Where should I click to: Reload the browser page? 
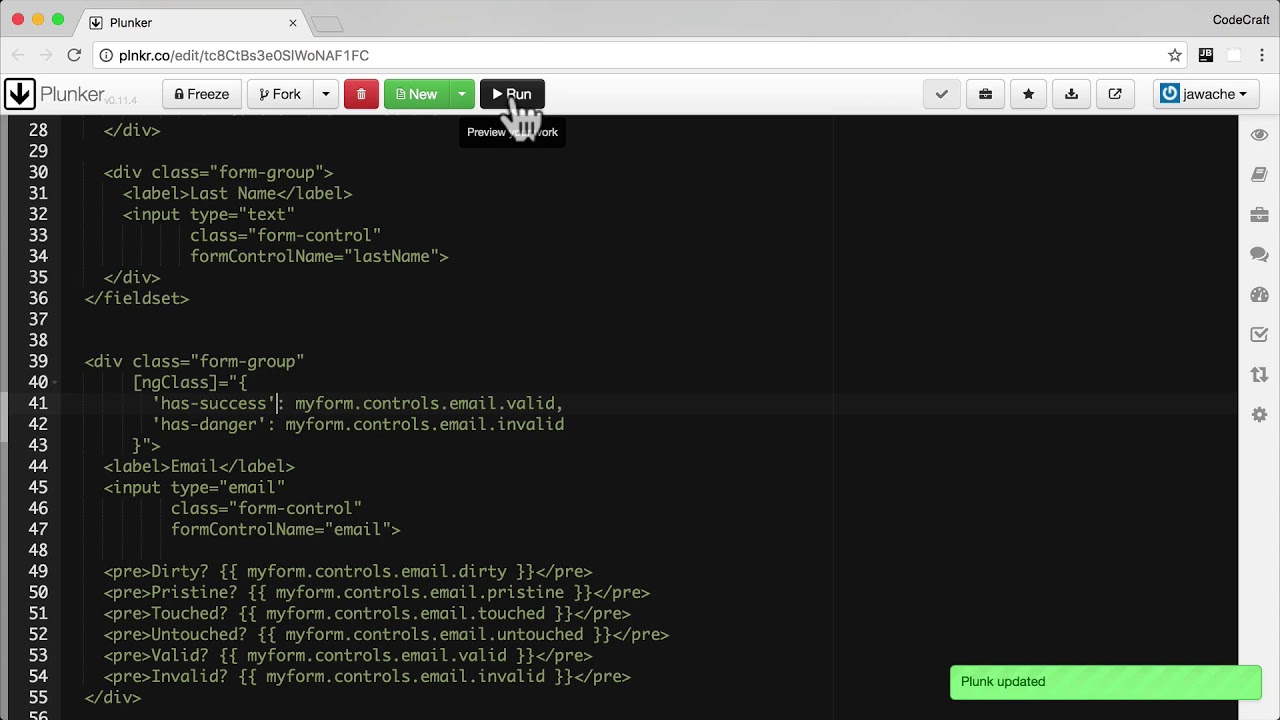pyautogui.click(x=74, y=55)
